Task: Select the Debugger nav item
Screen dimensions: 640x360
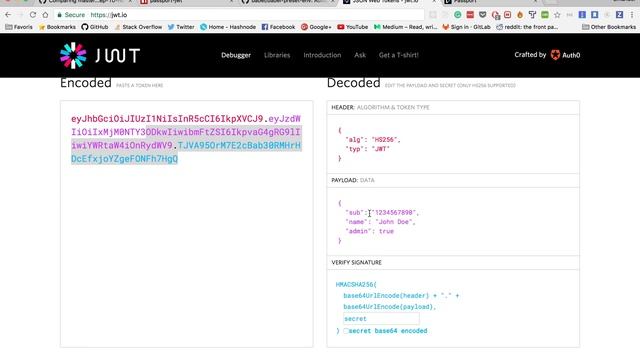Action: (x=236, y=55)
